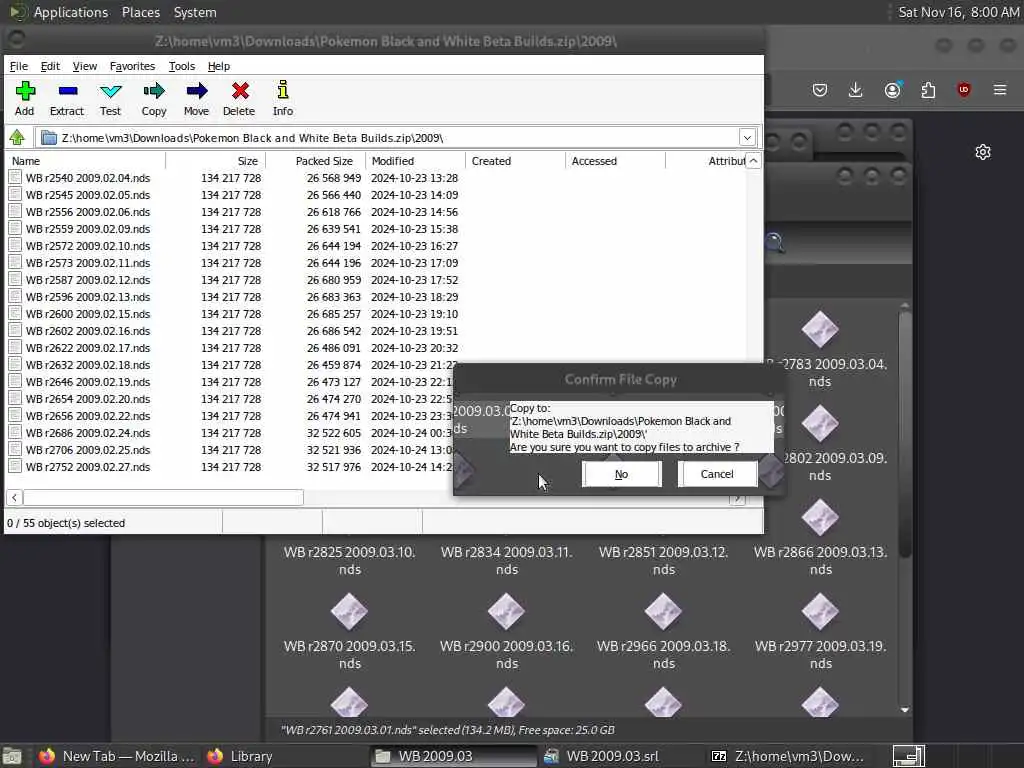Go up one folder with green arrow
This screenshot has width=1024, height=768.
pyautogui.click(x=17, y=137)
